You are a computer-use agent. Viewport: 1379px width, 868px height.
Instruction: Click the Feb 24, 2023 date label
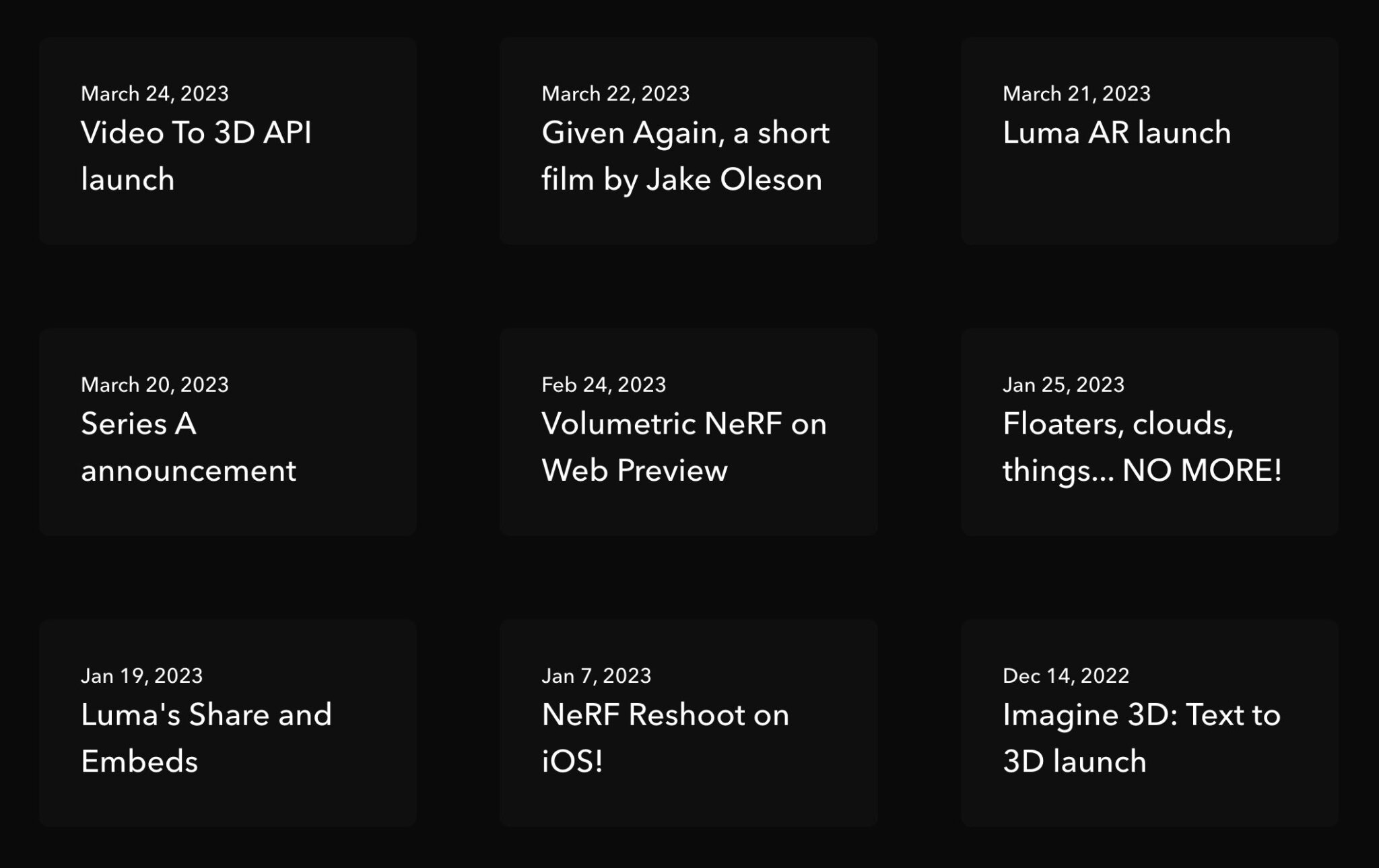click(x=603, y=385)
